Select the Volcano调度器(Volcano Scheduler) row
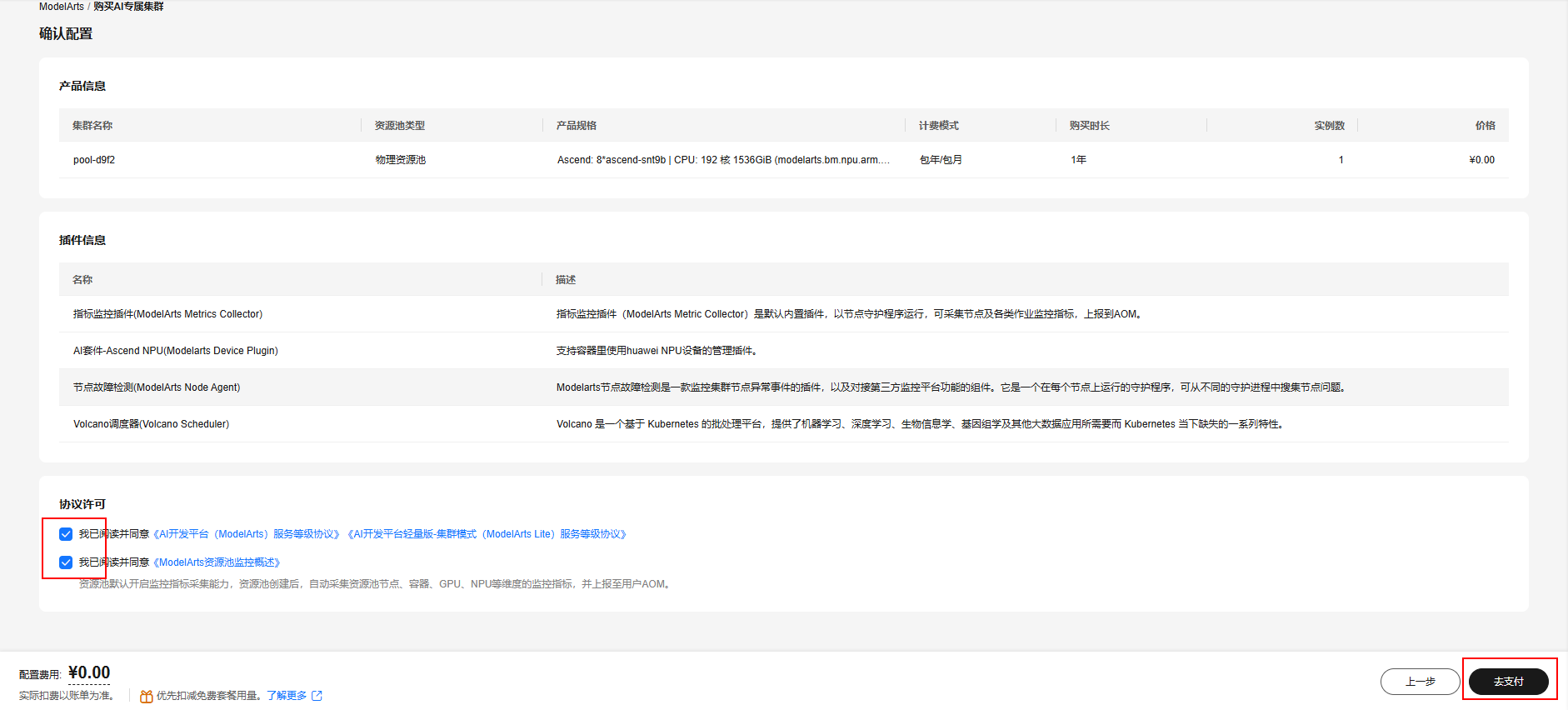This screenshot has height=710, width=1568. (x=783, y=424)
